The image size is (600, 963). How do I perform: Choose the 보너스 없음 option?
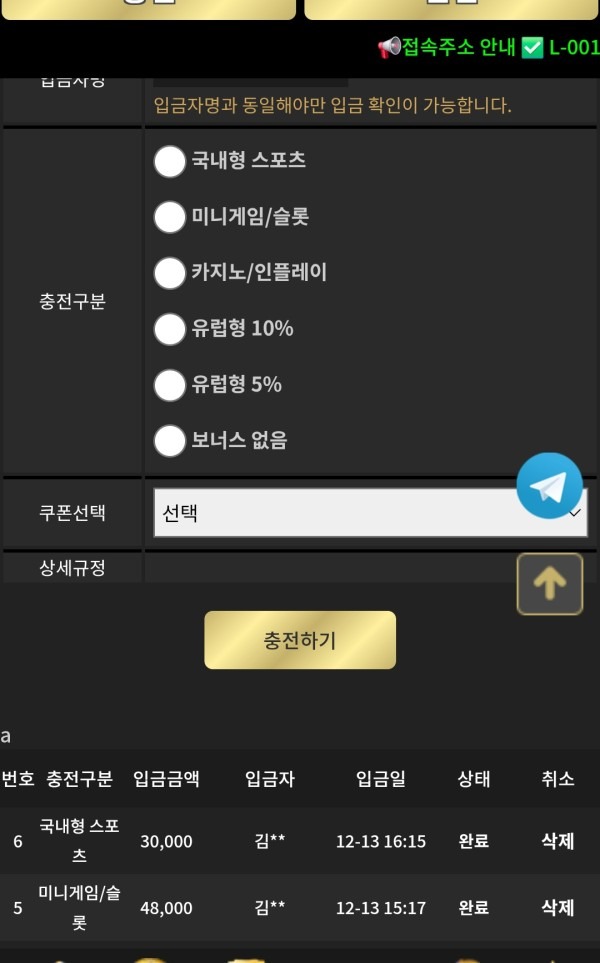point(170,441)
